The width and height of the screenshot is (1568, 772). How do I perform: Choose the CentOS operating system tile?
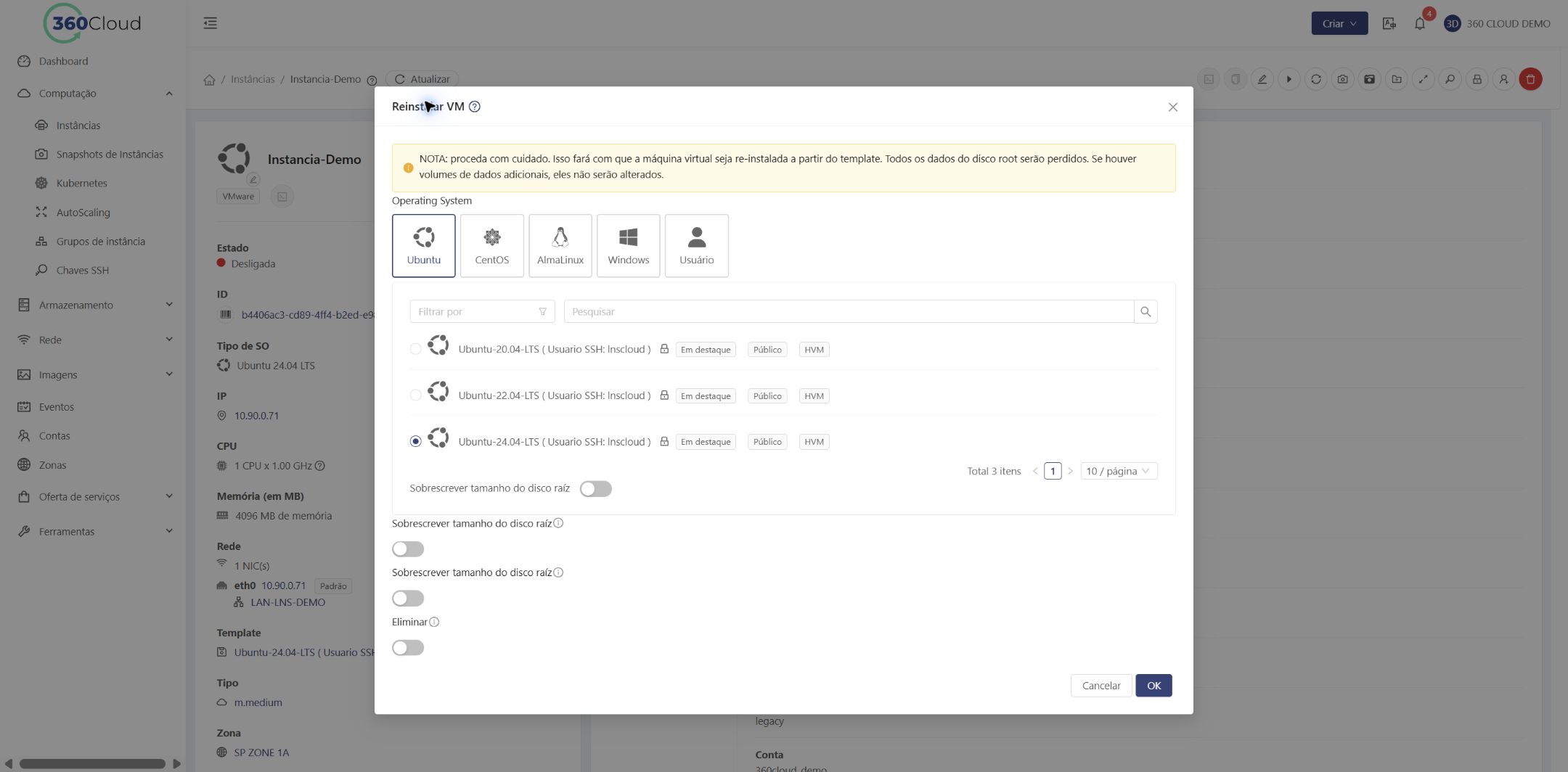coord(491,245)
